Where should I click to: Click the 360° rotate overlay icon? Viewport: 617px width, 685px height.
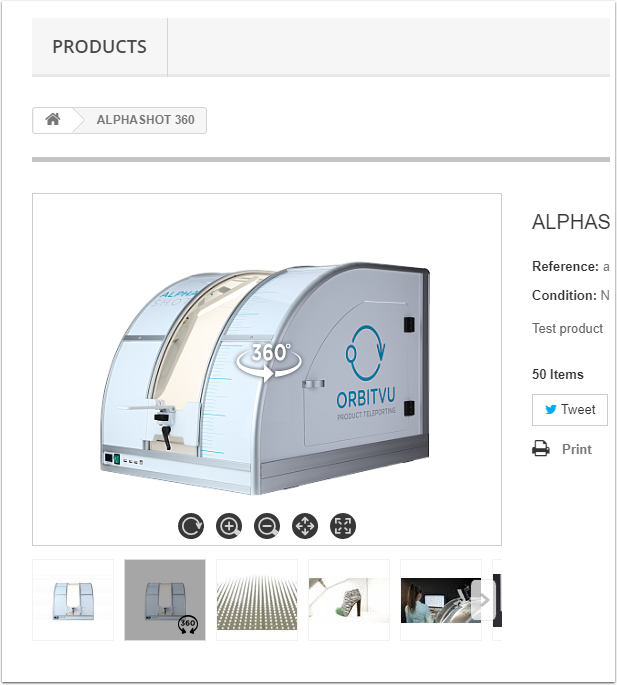click(x=269, y=361)
